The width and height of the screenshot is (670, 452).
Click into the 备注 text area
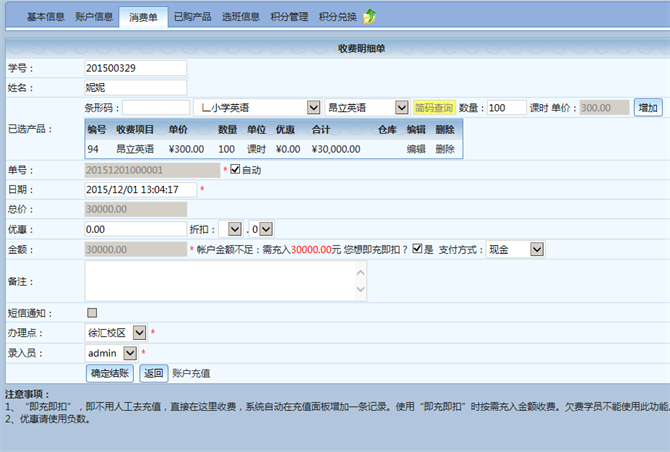coord(226,281)
